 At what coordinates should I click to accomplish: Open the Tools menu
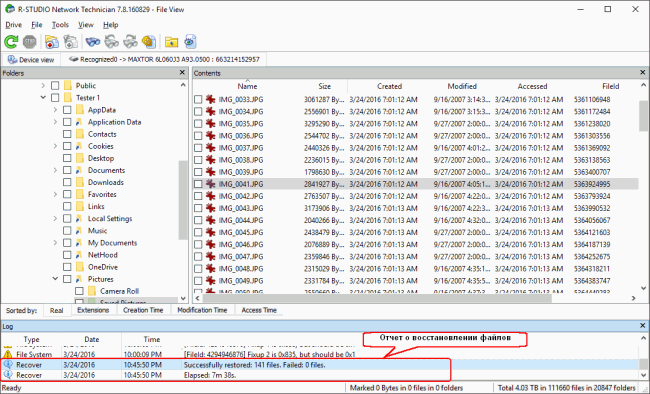[x=60, y=25]
